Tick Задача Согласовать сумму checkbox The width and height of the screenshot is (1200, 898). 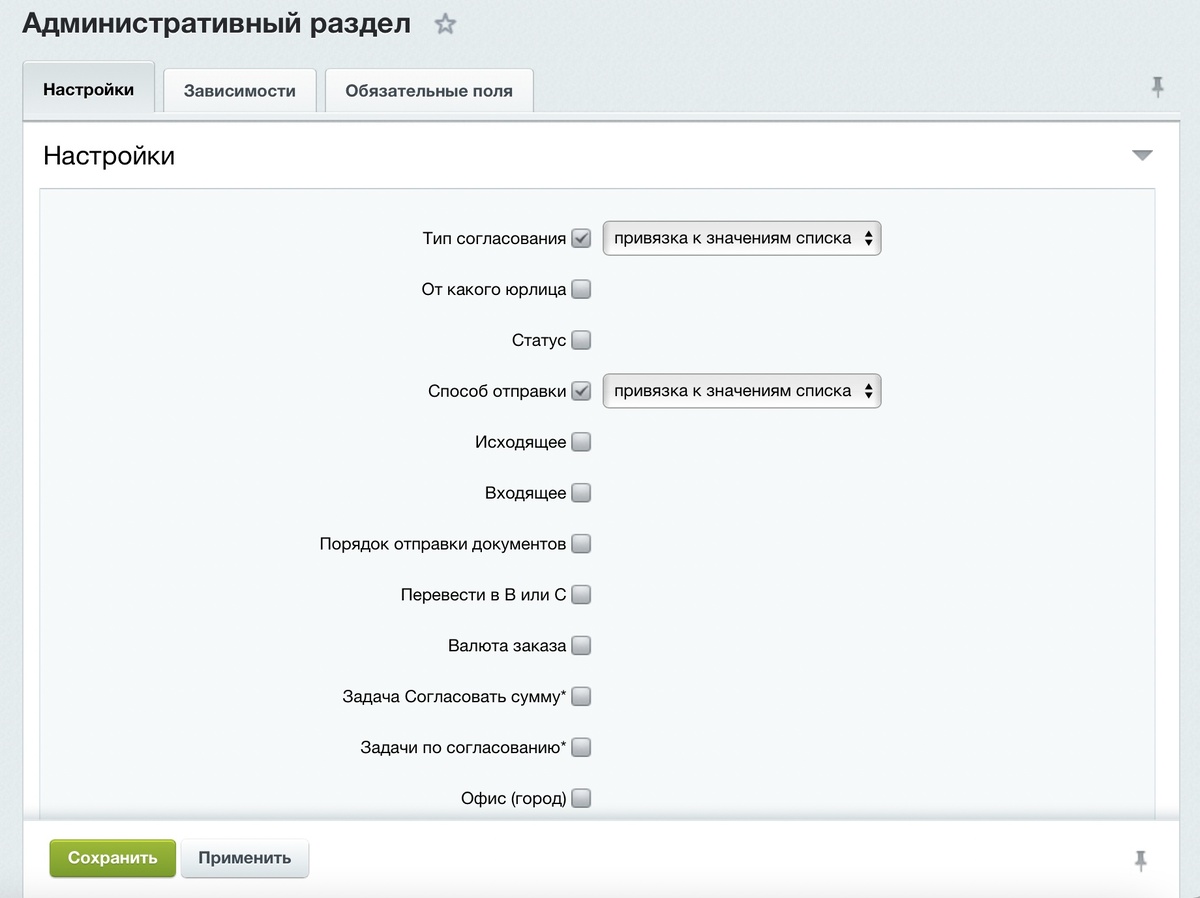click(x=581, y=696)
